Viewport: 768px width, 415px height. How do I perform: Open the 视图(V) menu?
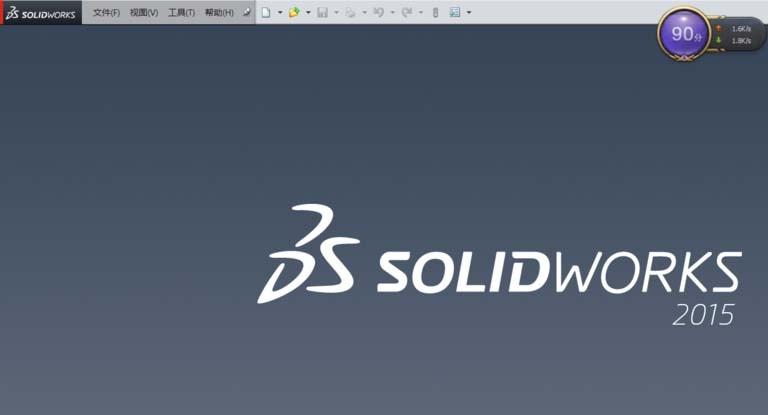click(x=144, y=13)
